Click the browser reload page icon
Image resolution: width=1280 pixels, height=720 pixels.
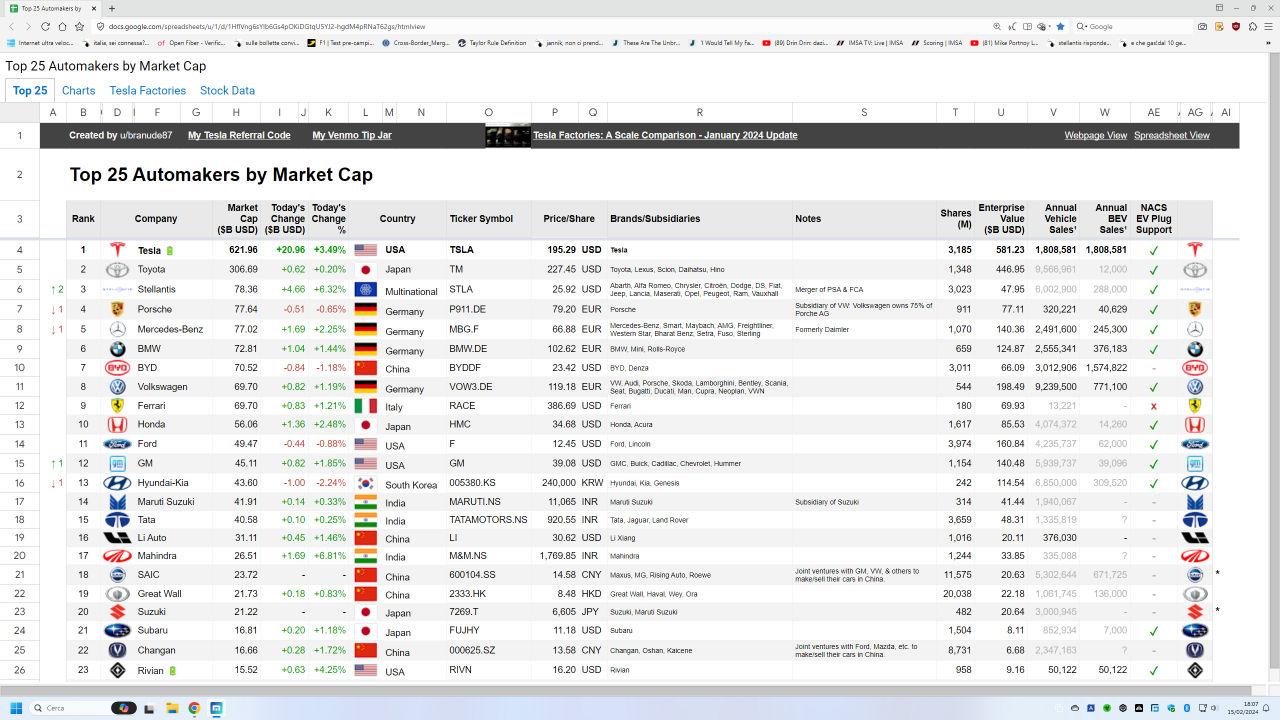[x=45, y=27]
